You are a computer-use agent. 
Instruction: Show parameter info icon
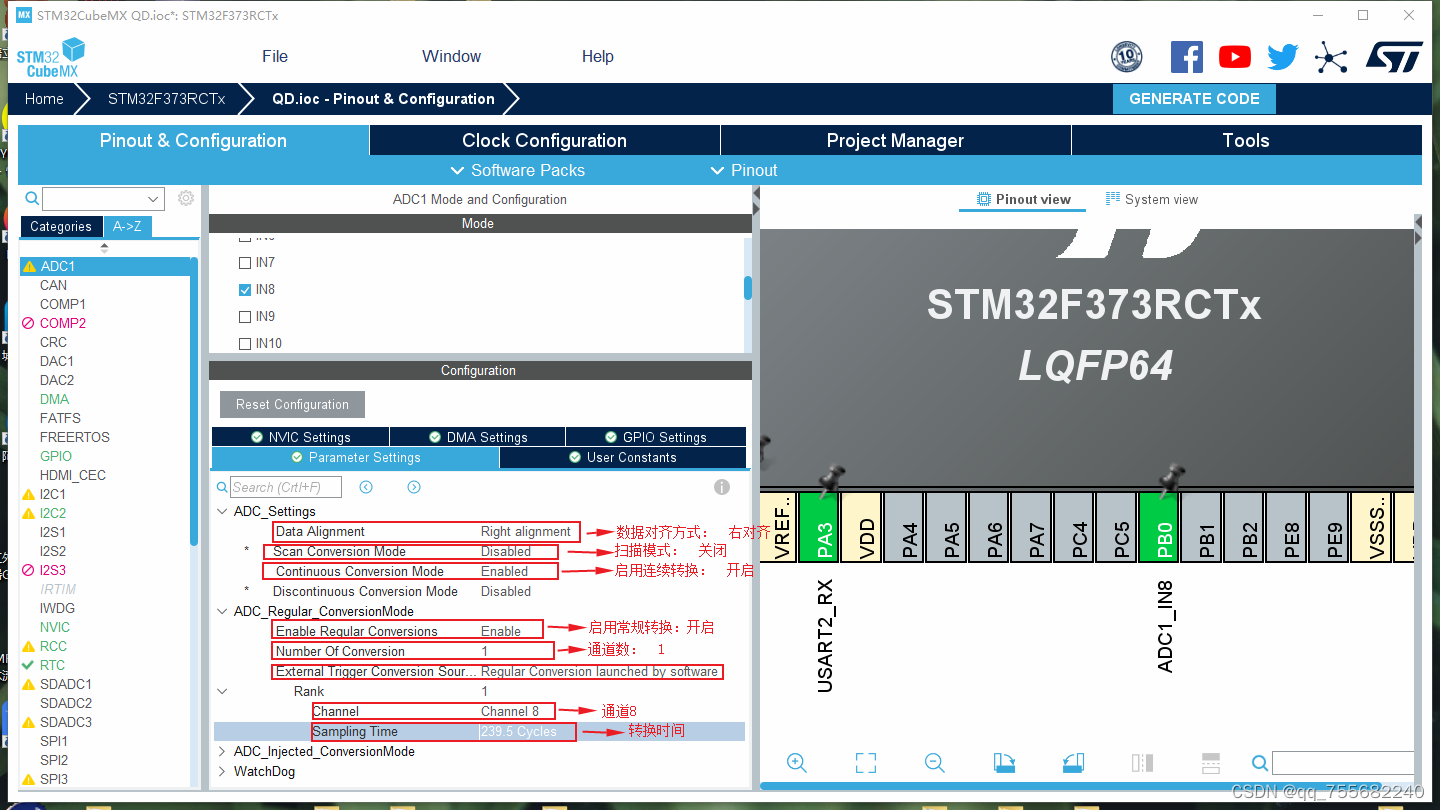click(x=722, y=487)
